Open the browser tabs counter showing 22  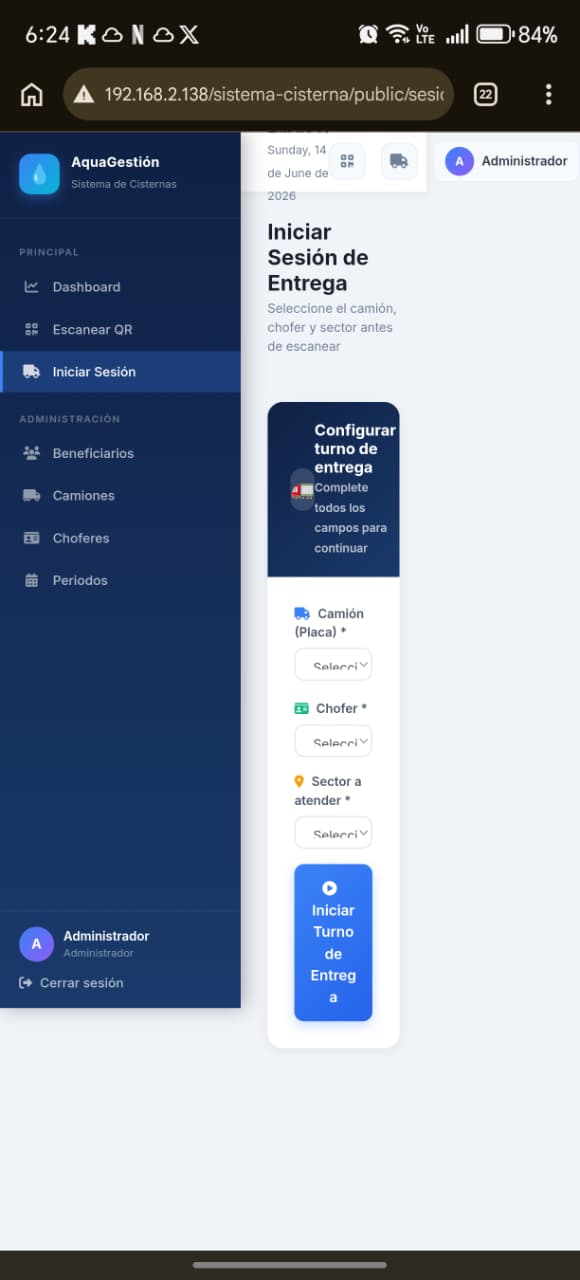pos(485,95)
